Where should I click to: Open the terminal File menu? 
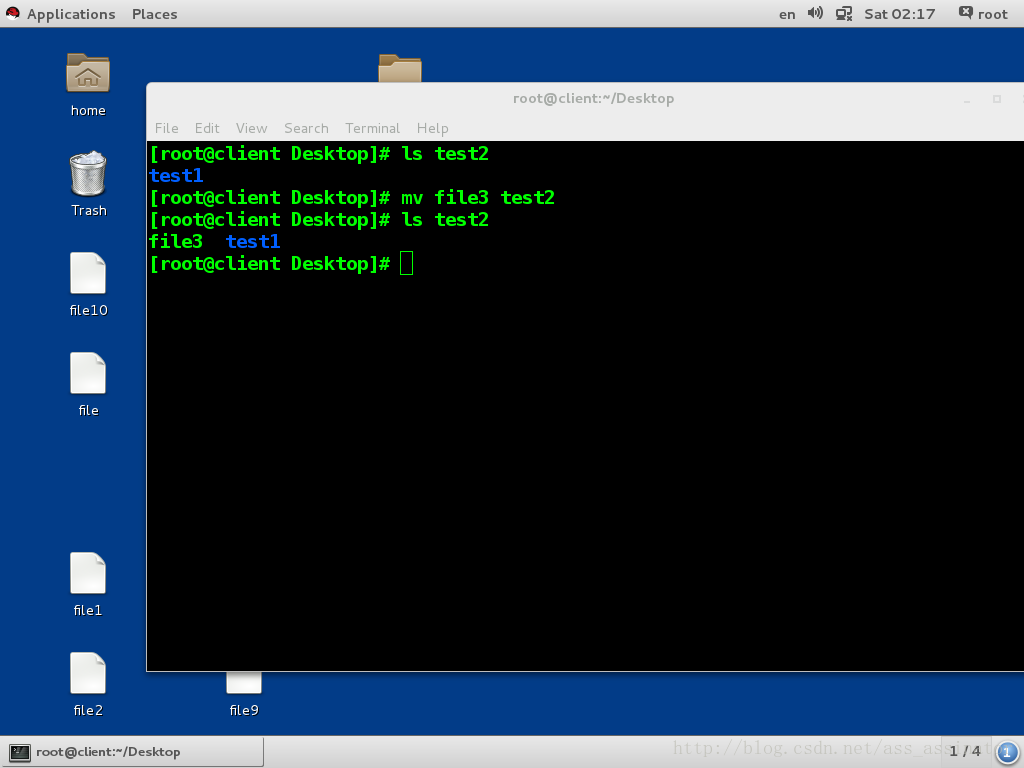tap(167, 128)
